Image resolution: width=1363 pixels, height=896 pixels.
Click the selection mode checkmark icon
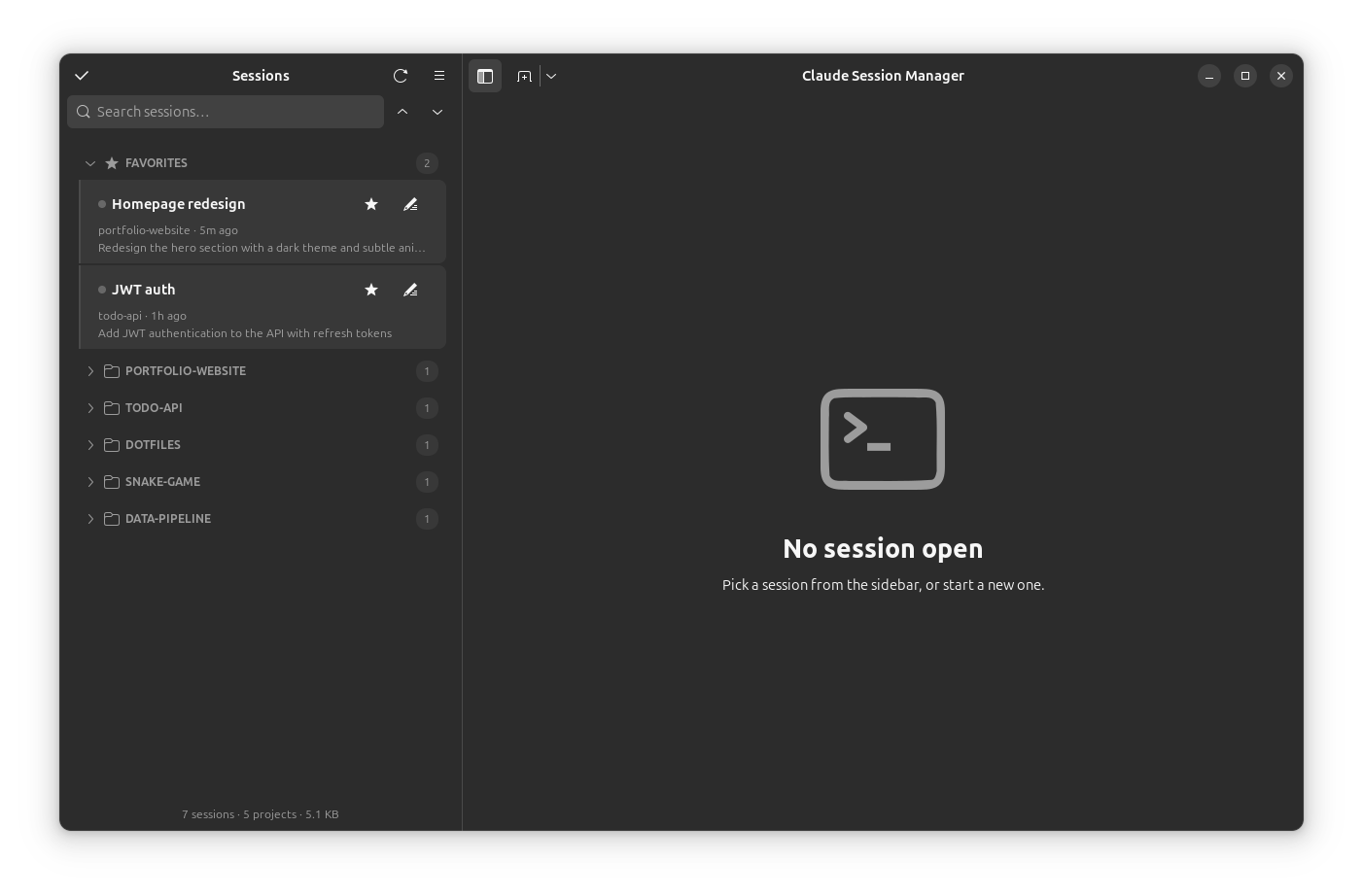point(82,76)
